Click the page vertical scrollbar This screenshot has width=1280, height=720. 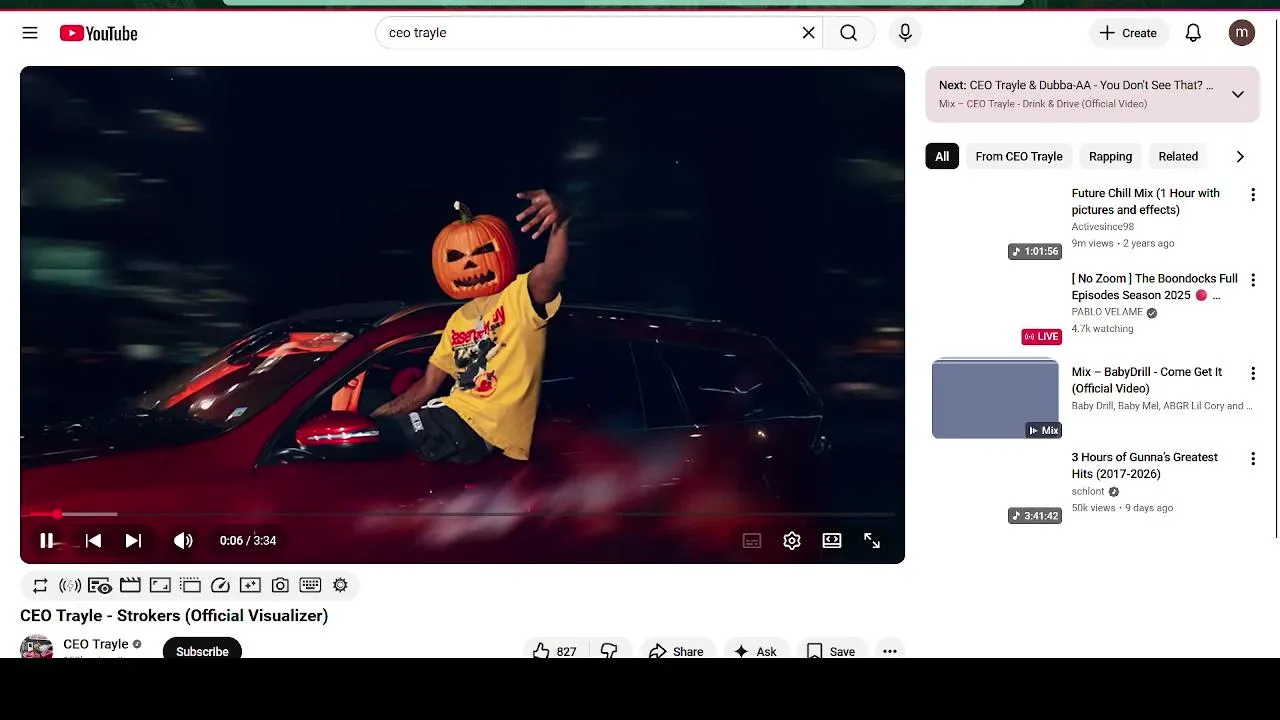pos(1276,280)
